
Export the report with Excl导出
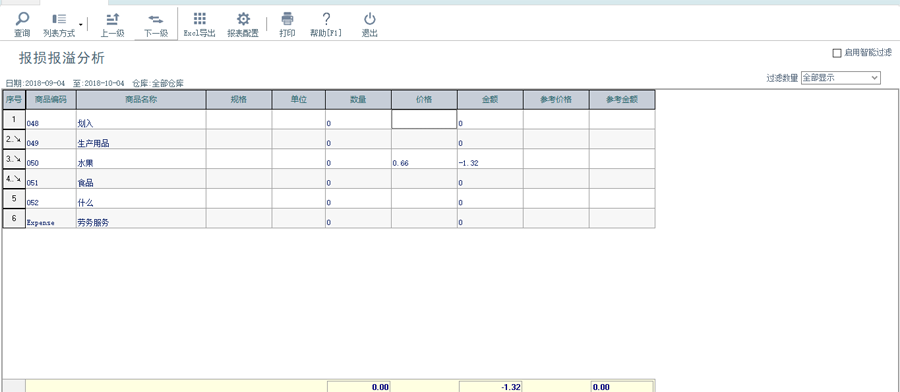click(199, 25)
